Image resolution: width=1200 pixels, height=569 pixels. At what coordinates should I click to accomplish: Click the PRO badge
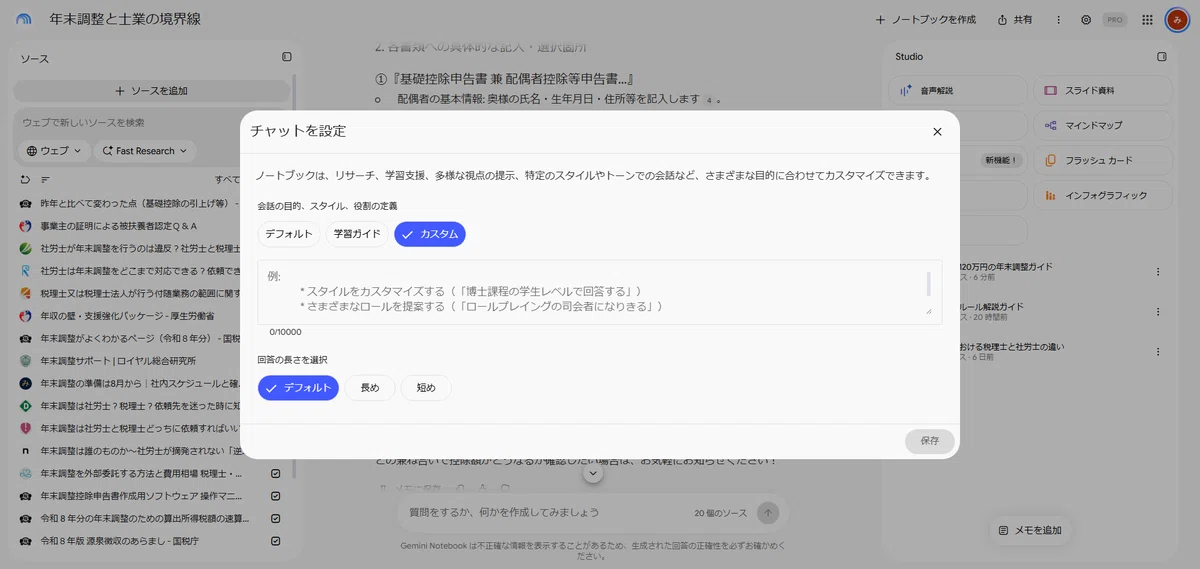pos(1115,20)
